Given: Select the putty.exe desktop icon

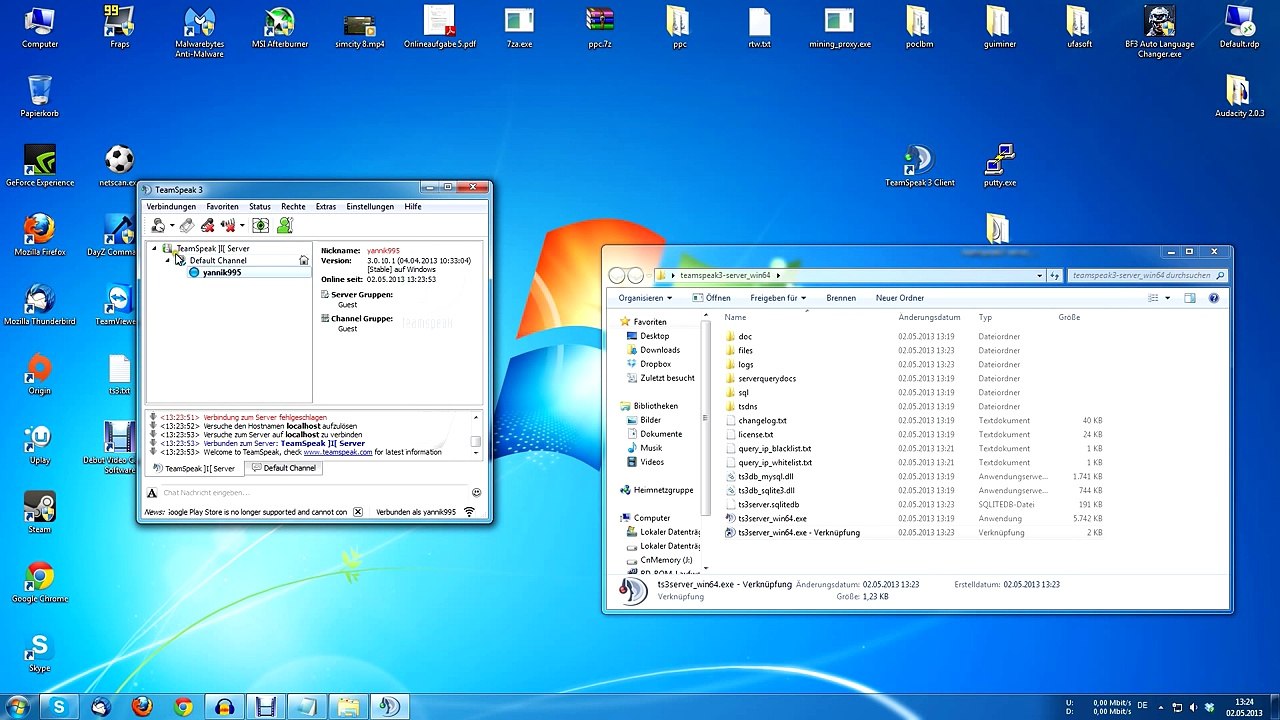Looking at the screenshot, I should pyautogui.click(x=1000, y=166).
